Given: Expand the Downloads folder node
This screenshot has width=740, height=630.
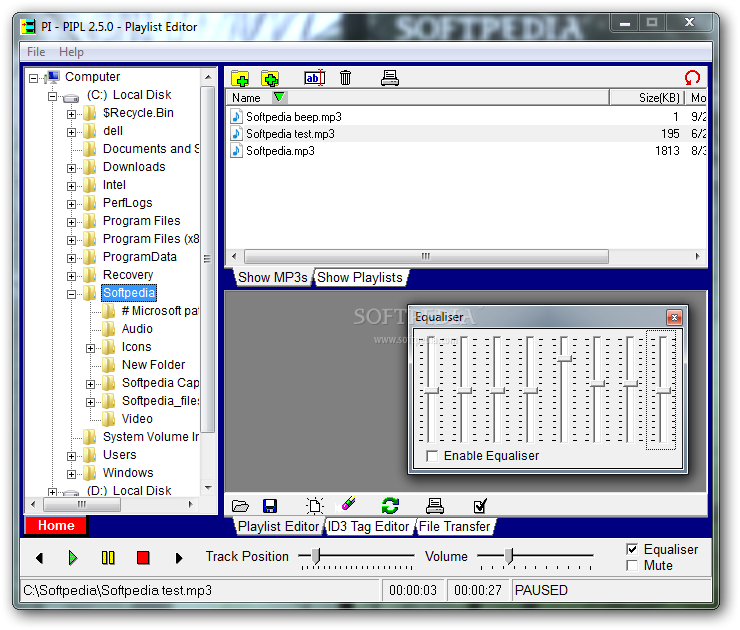Looking at the screenshot, I should coord(71,168).
